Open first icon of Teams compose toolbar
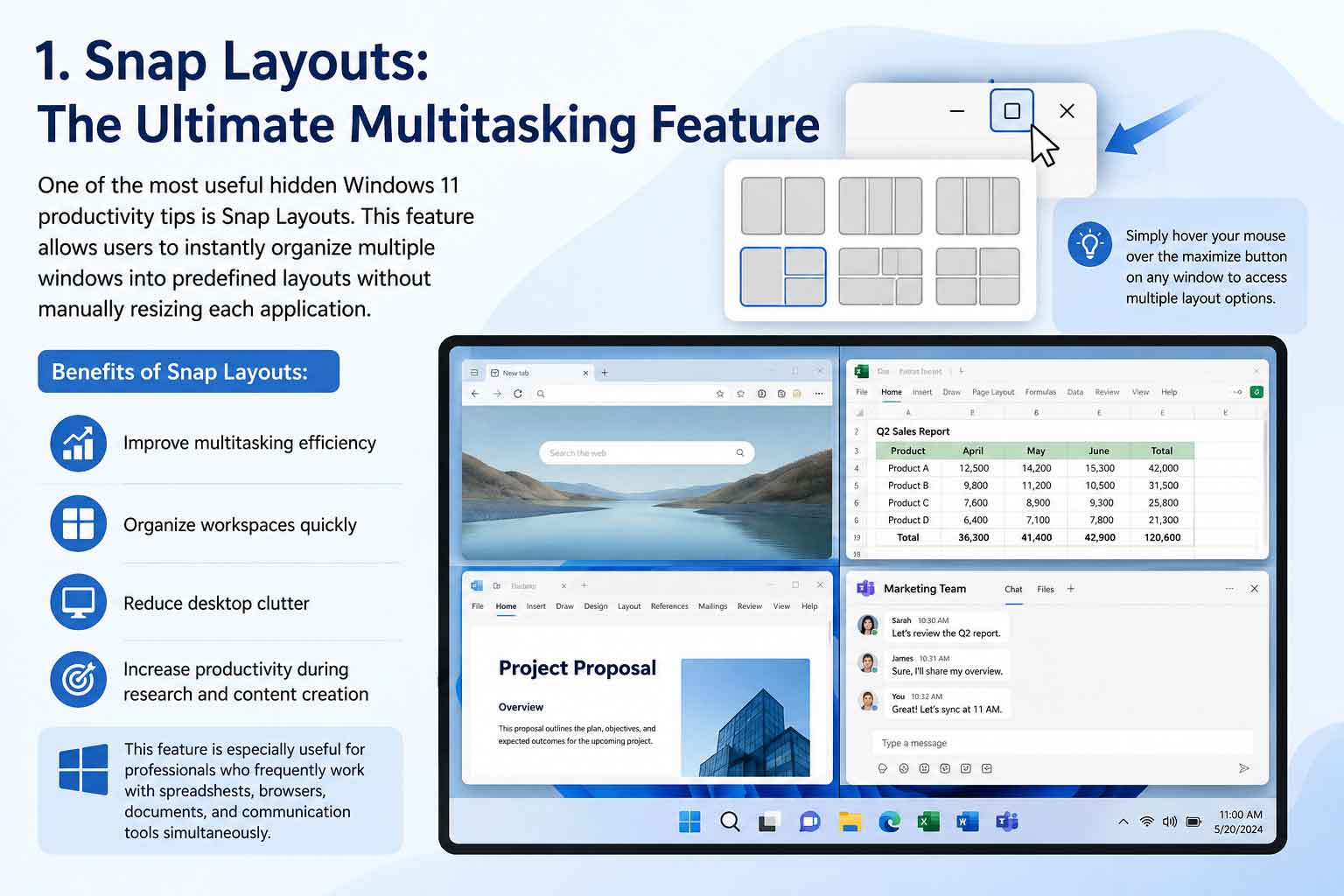Image resolution: width=1344 pixels, height=896 pixels. (882, 768)
